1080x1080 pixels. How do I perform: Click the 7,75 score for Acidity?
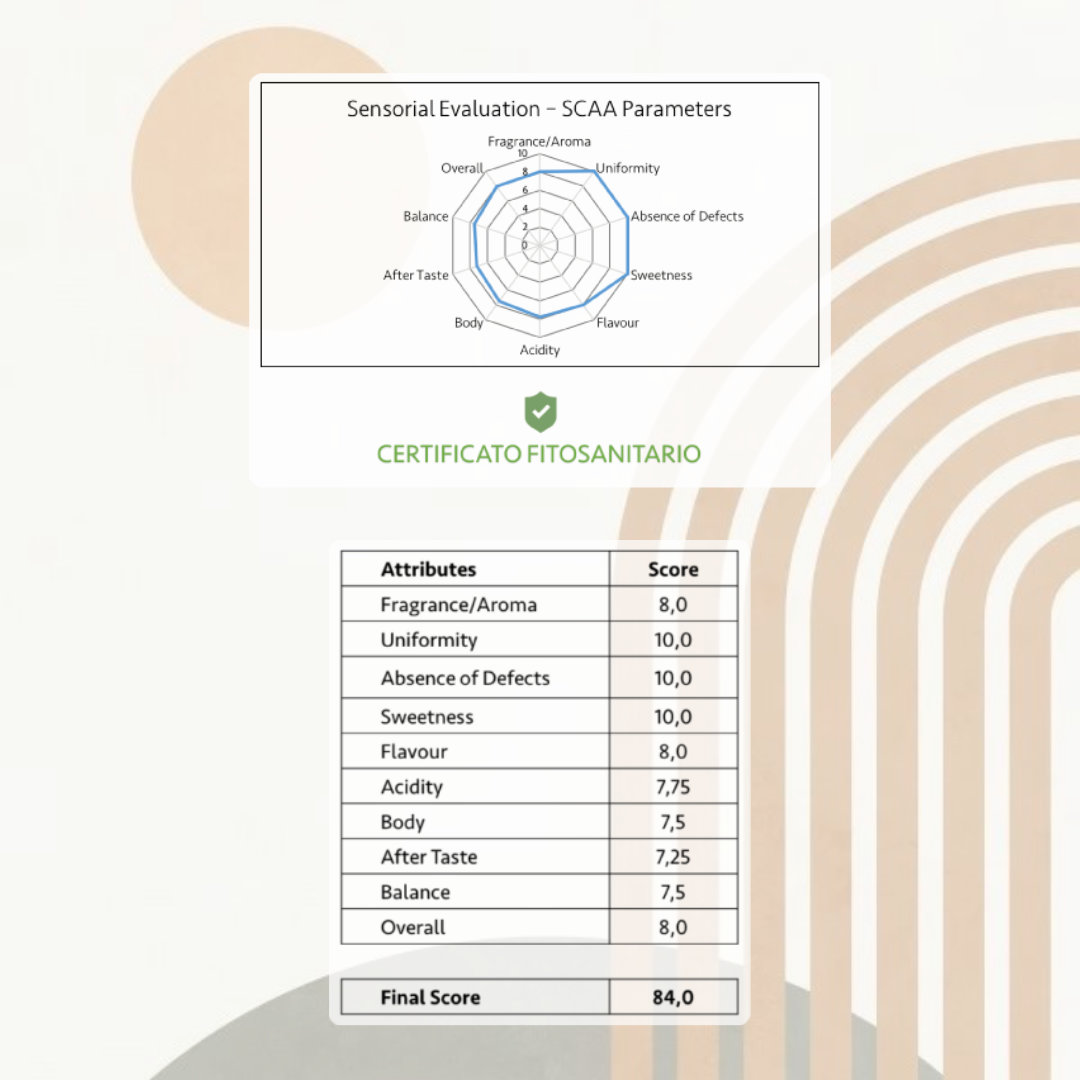673,787
